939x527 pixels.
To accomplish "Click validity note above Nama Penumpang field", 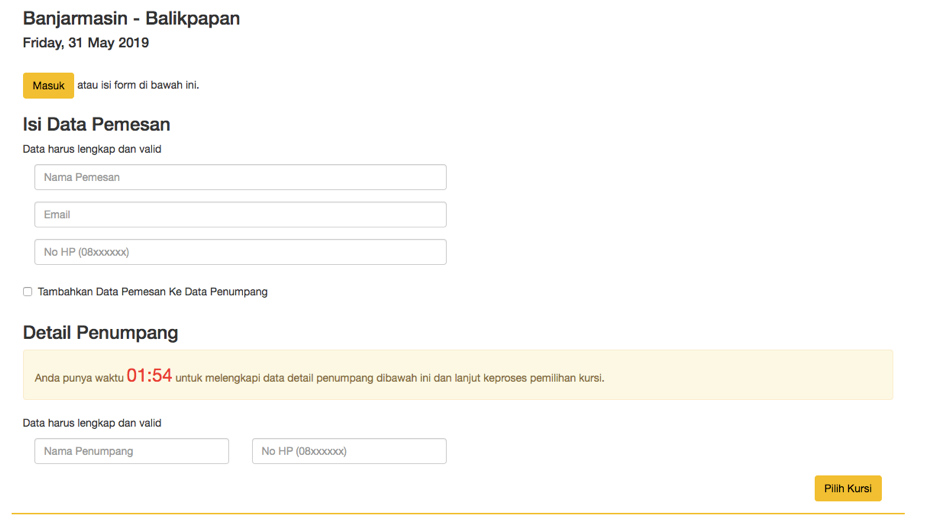I will (92, 423).
